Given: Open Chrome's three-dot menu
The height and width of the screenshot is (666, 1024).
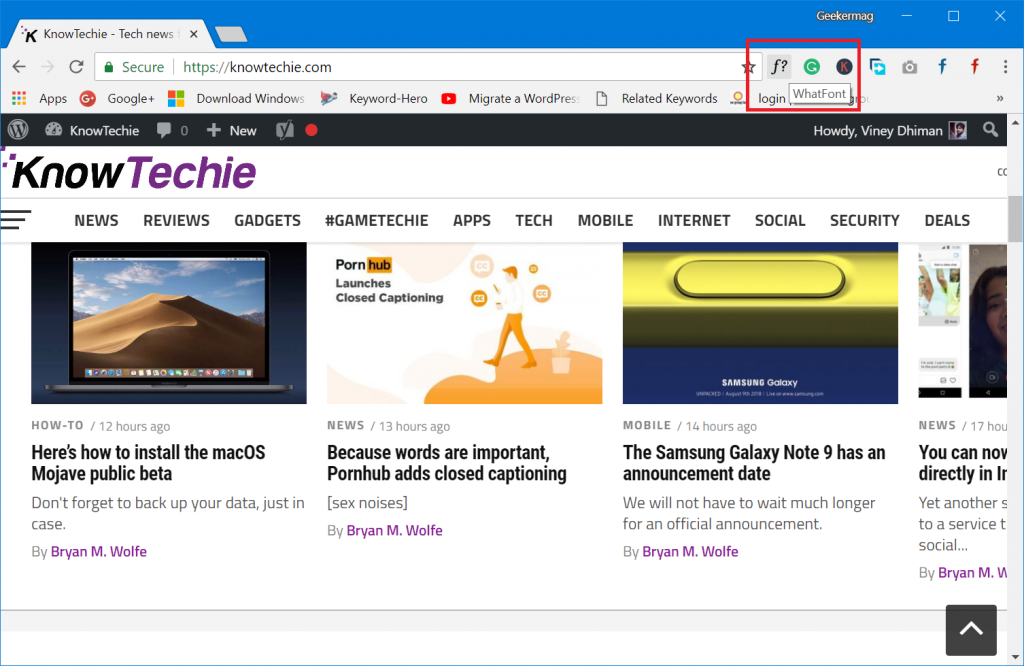Looking at the screenshot, I should click(1005, 67).
